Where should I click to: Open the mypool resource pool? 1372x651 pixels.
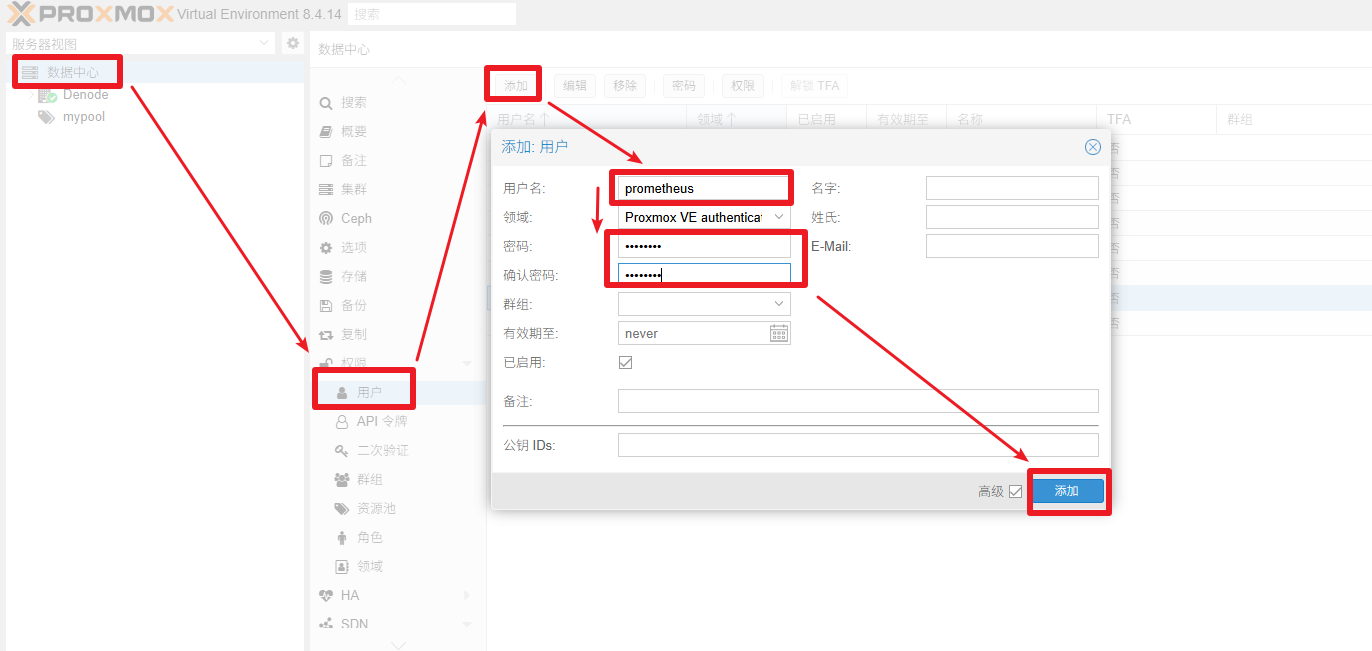coord(83,117)
